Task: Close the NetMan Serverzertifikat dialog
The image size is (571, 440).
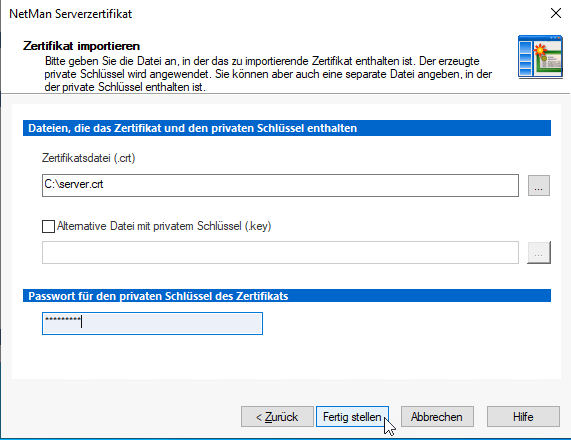Action: point(556,13)
